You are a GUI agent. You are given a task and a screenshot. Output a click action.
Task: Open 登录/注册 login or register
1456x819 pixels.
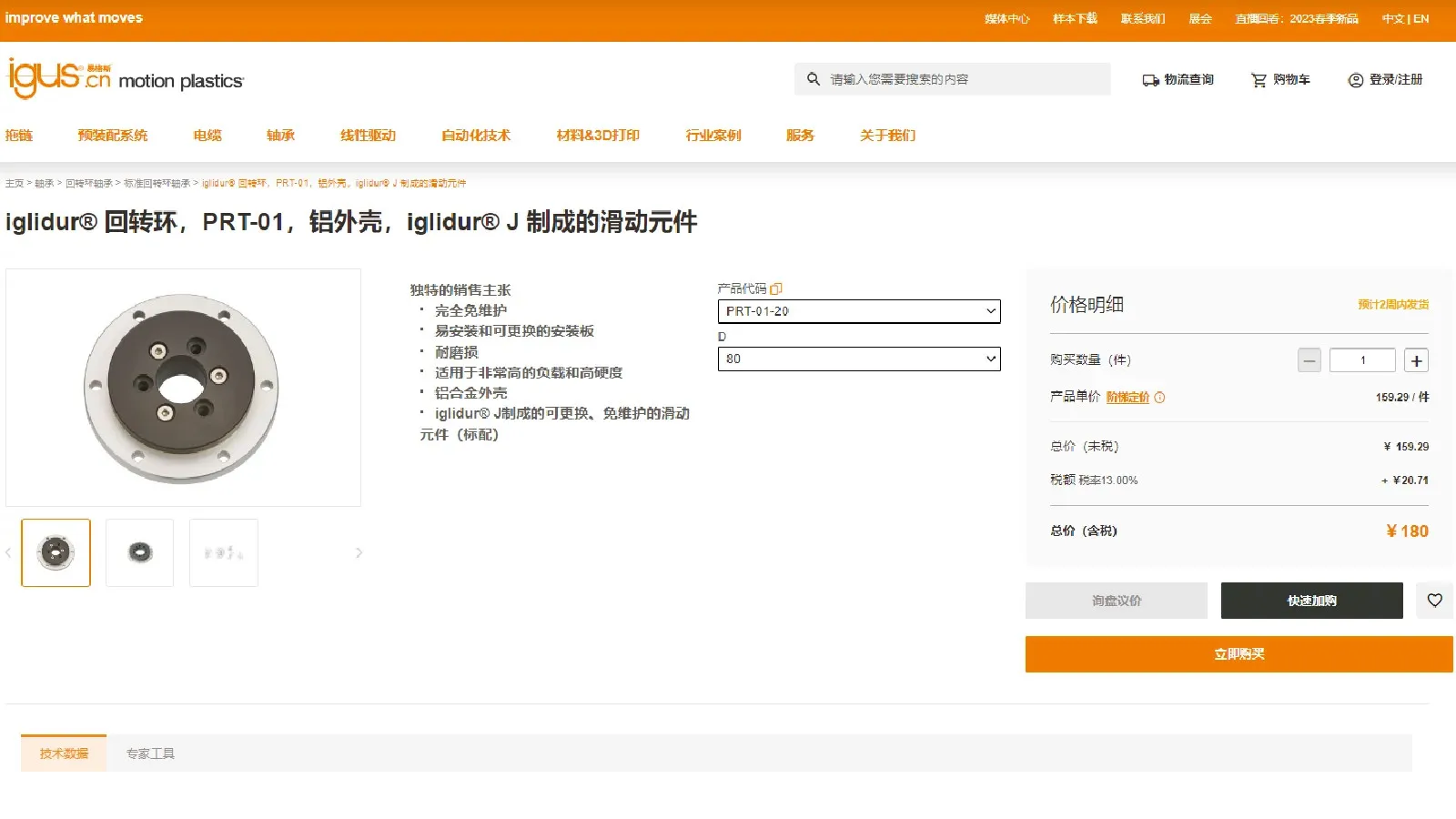coord(1385,80)
